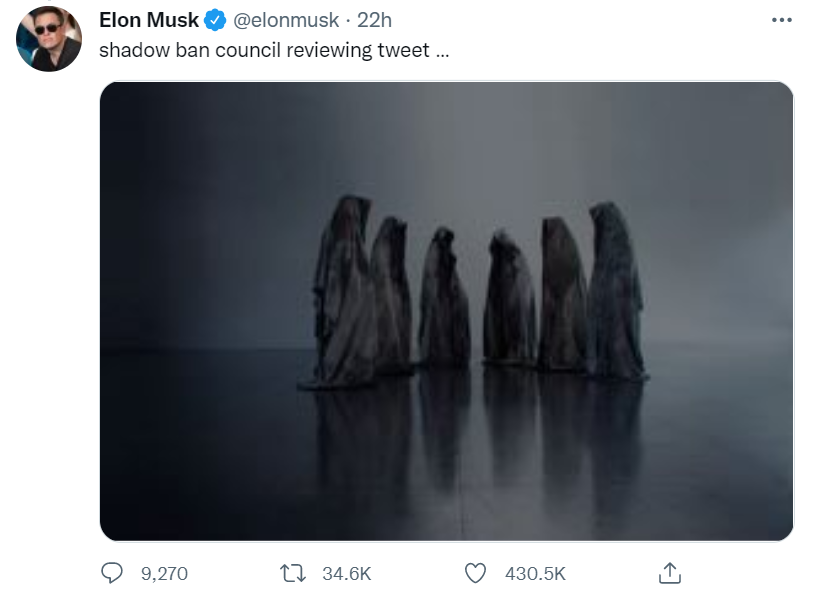Click the 9,270 replies count
The width and height of the screenshot is (816, 599).
coord(164,574)
